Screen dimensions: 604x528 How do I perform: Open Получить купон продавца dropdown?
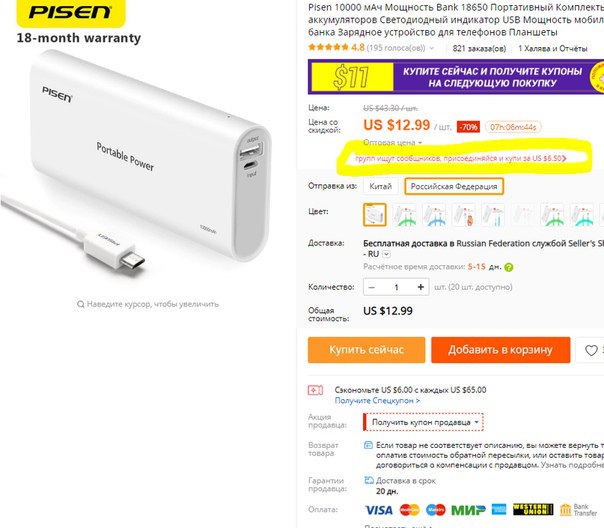423,422
